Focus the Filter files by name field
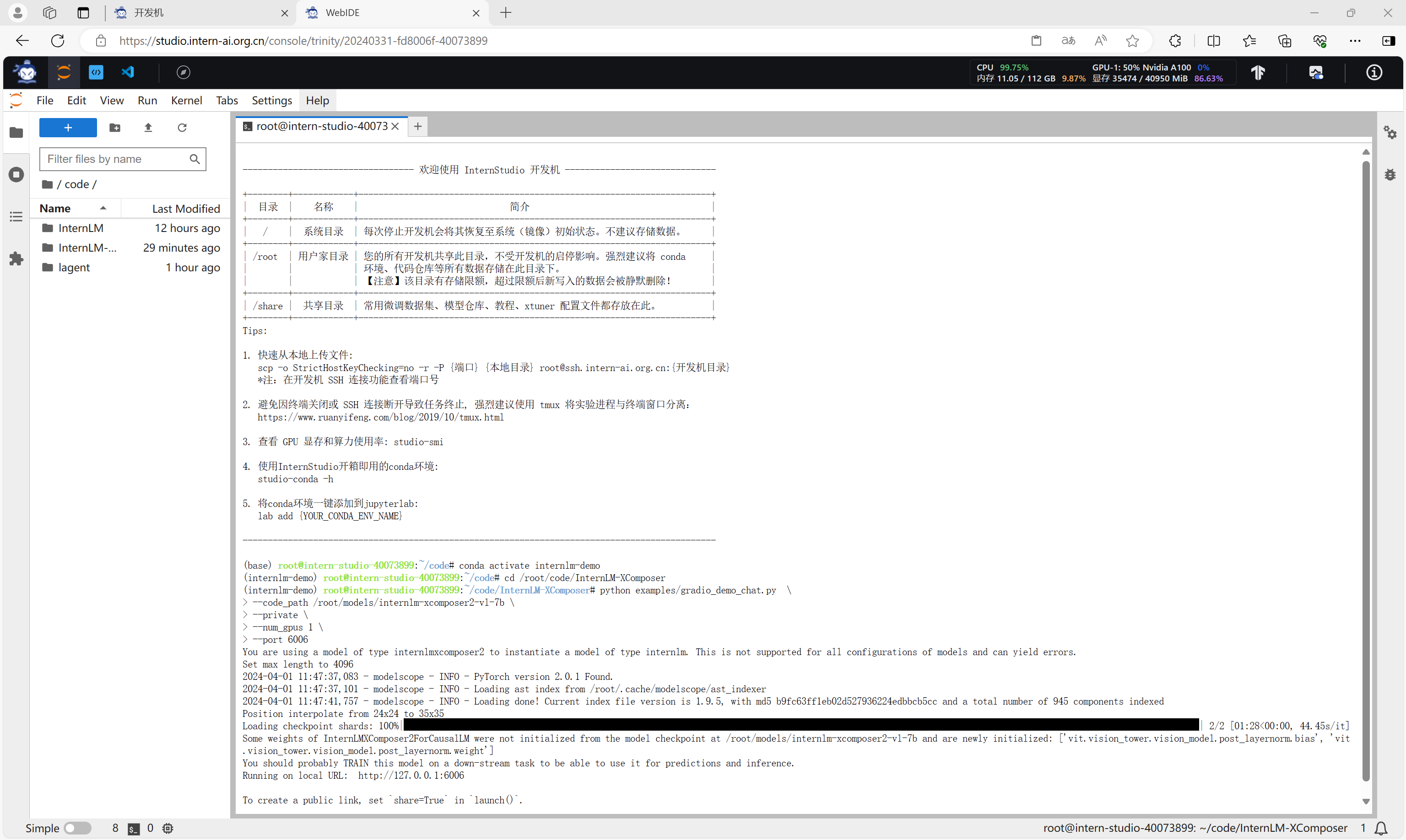The width and height of the screenshot is (1406, 840). 122,159
